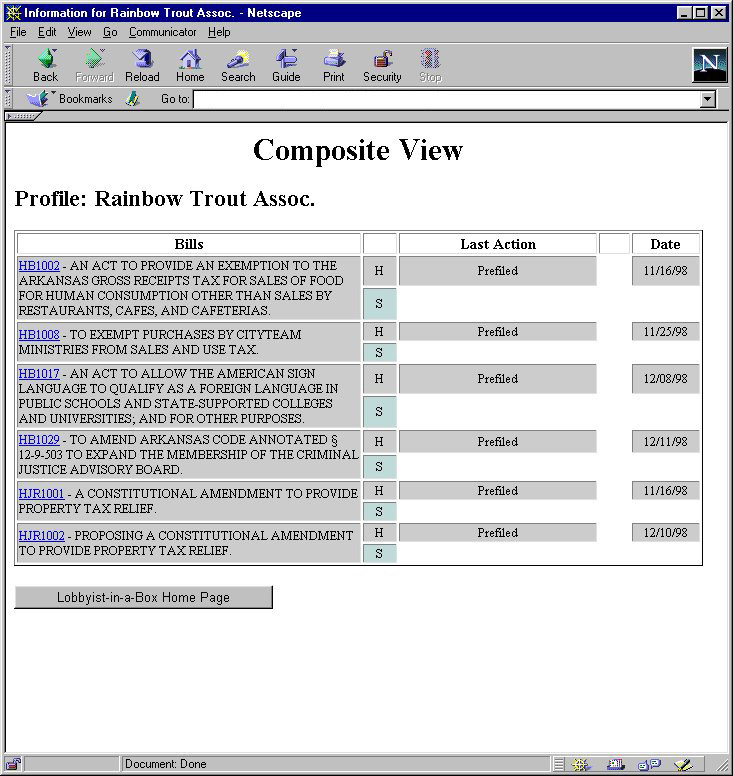Click the status bar security lock icon
Image resolution: width=733 pixels, height=776 pixels.
coord(13,764)
